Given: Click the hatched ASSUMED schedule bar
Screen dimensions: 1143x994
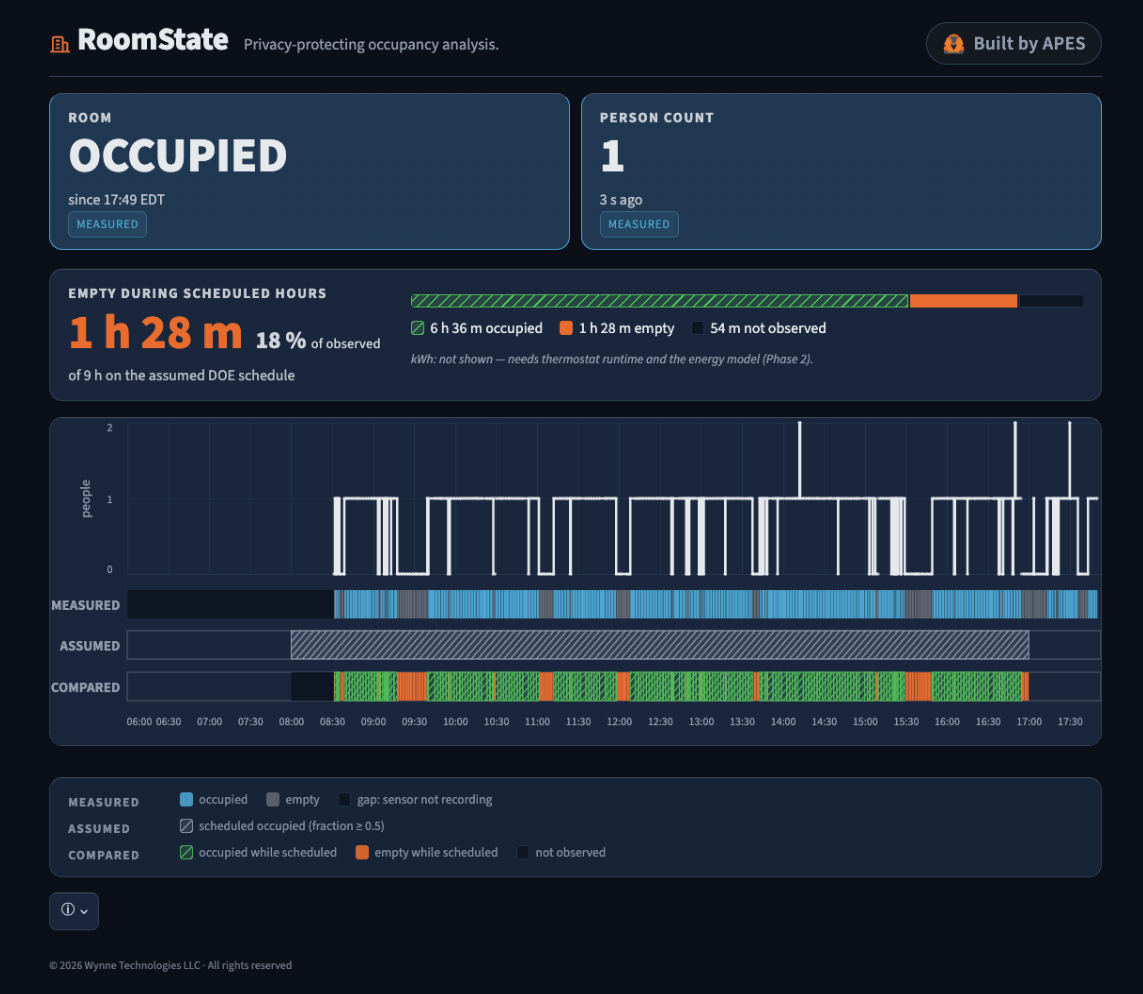Looking at the screenshot, I should 660,645.
